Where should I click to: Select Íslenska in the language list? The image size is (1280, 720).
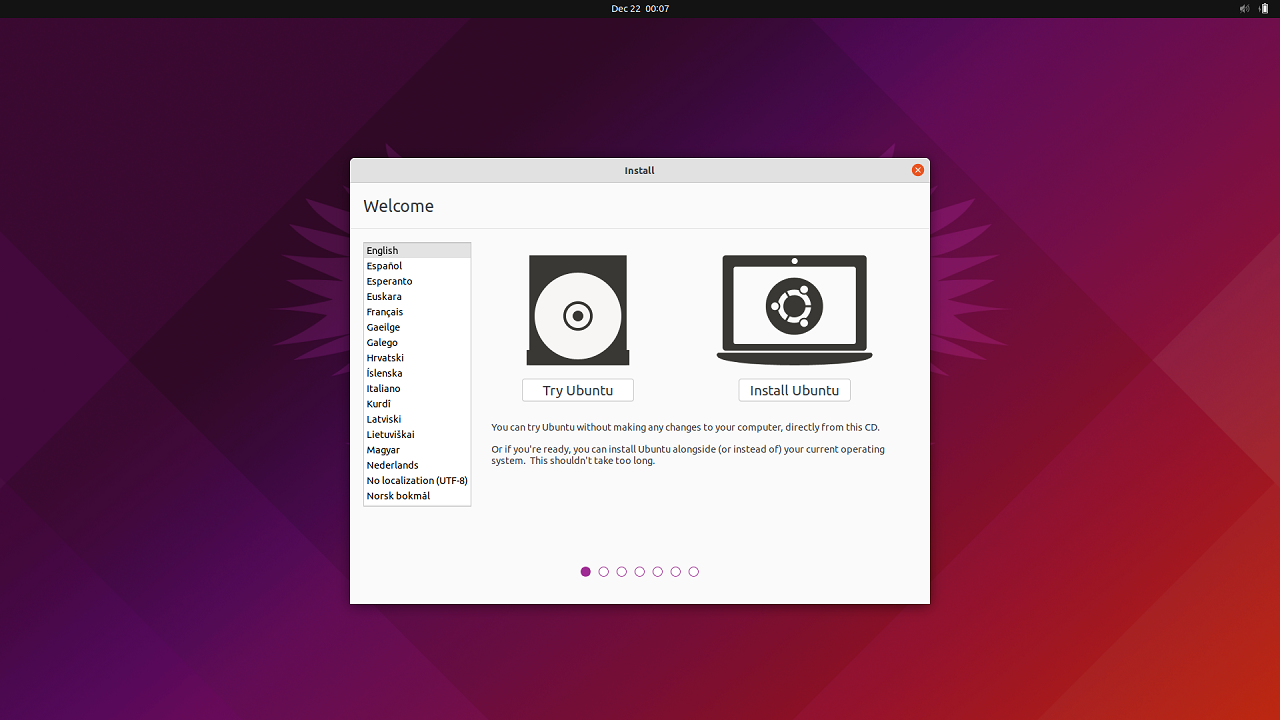click(x=417, y=373)
